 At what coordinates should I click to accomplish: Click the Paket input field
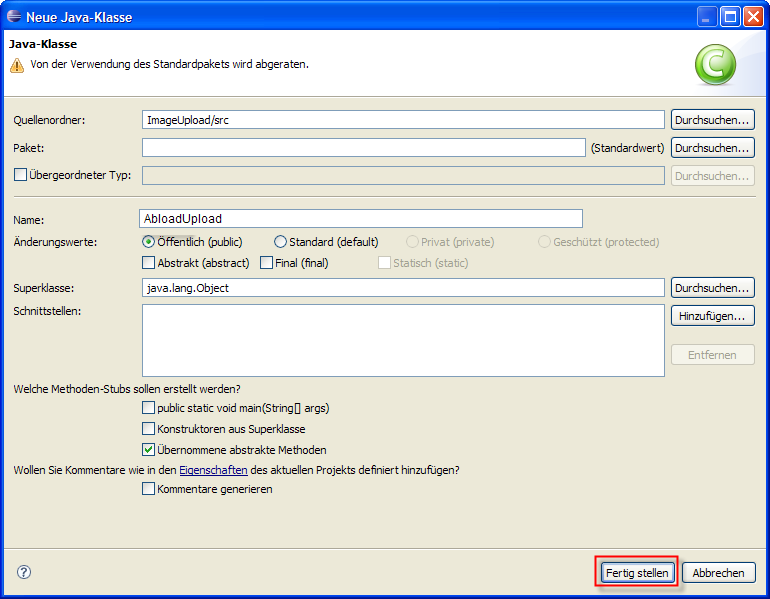coord(363,148)
